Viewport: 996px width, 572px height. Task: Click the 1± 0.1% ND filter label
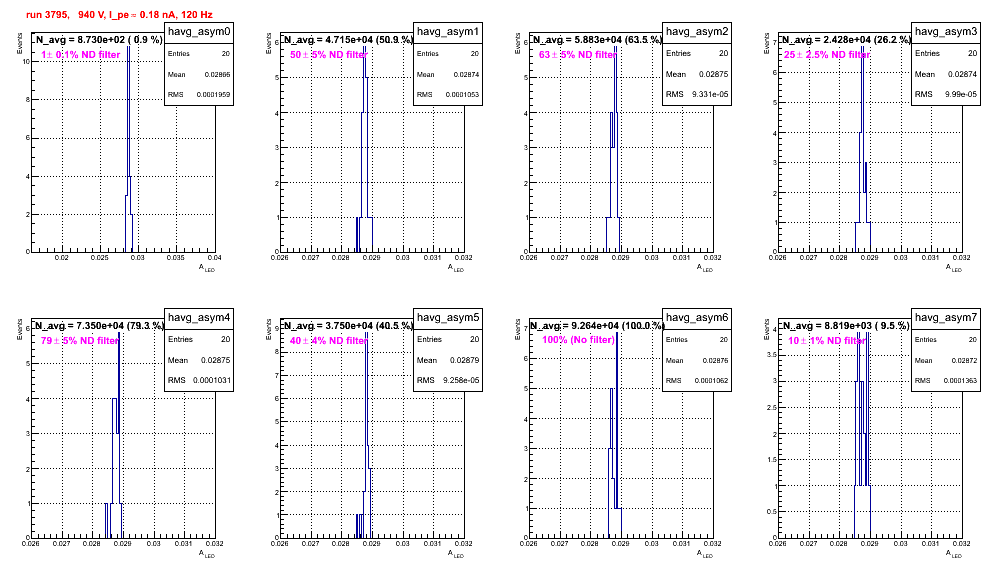click(x=81, y=55)
